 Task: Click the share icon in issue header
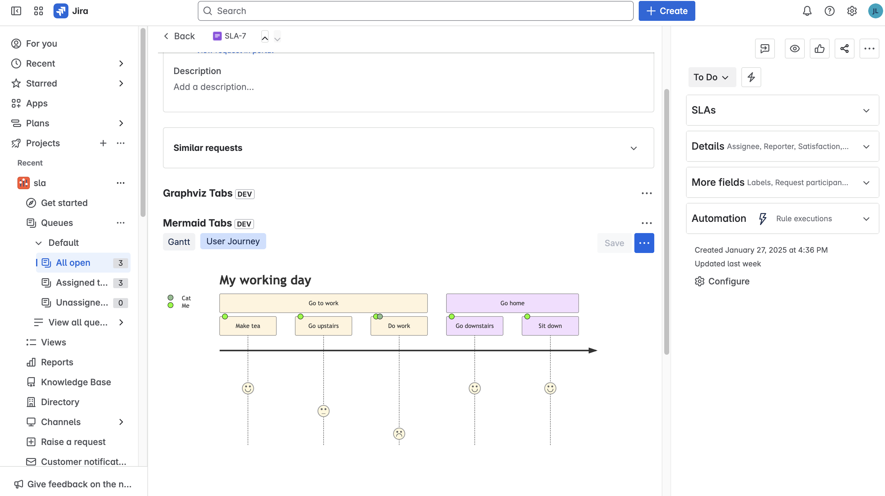[x=844, y=48]
